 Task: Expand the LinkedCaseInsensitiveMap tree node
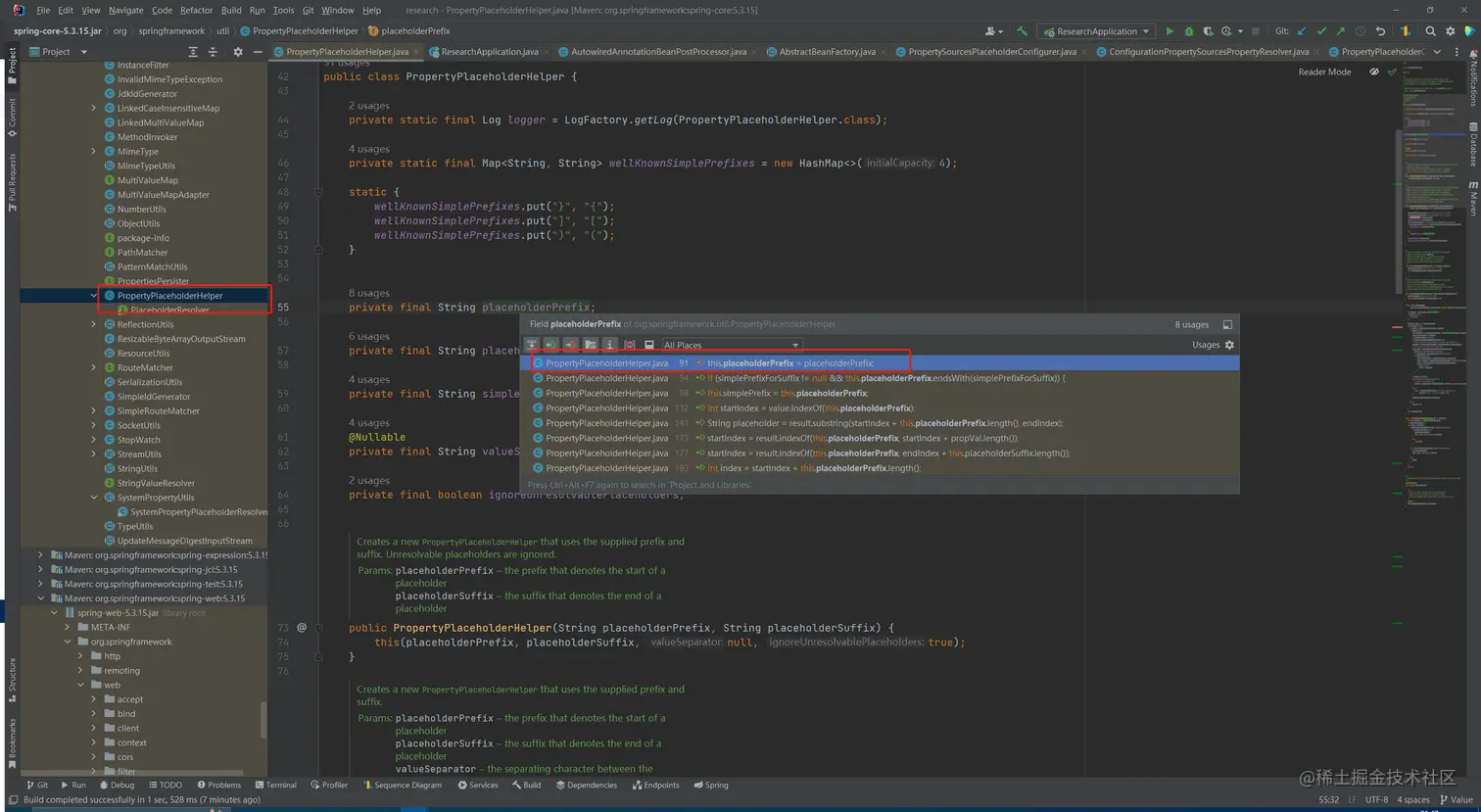pyautogui.click(x=94, y=109)
